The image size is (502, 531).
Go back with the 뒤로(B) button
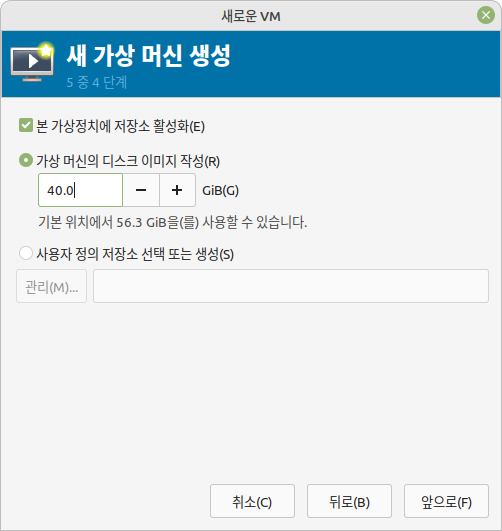pyautogui.click(x=349, y=501)
